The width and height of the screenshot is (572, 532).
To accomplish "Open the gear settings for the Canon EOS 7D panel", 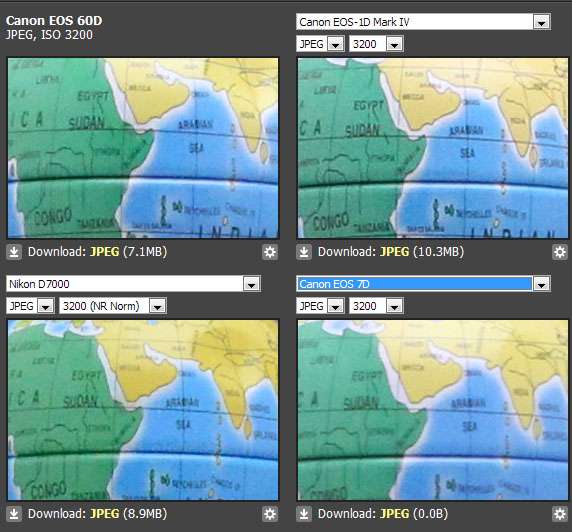I will coord(560,514).
